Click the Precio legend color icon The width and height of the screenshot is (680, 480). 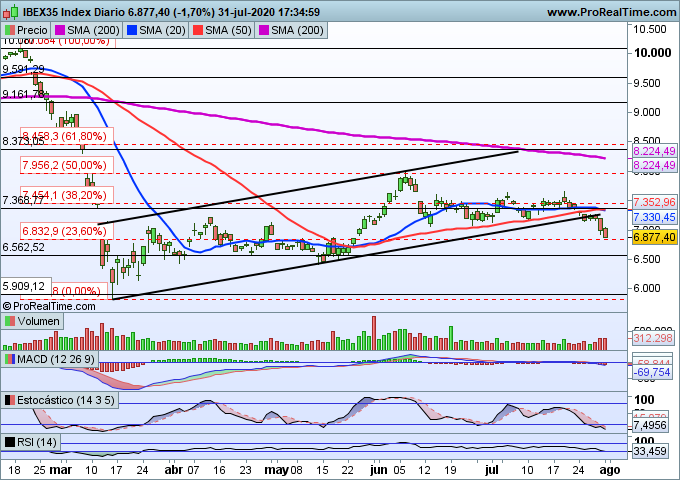(10, 31)
